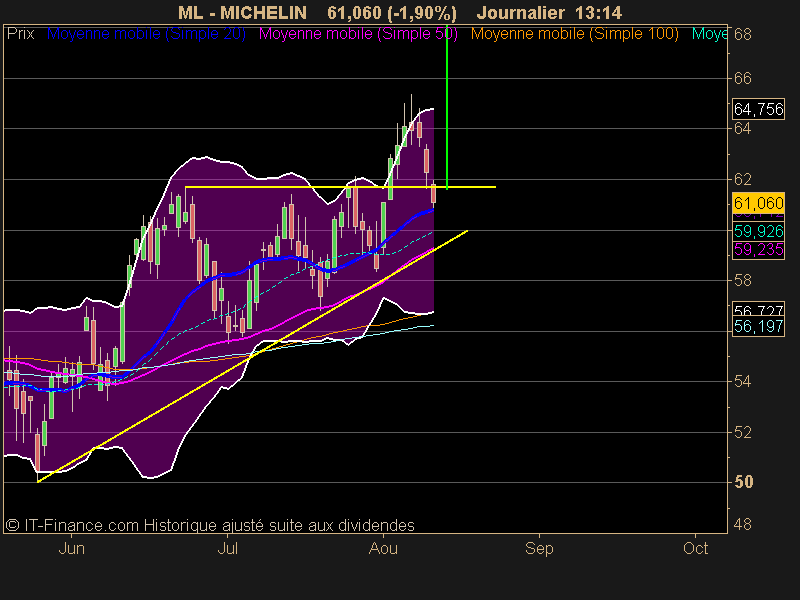Click the bold 50 price axis label
This screenshot has height=600, width=800.
[743, 482]
